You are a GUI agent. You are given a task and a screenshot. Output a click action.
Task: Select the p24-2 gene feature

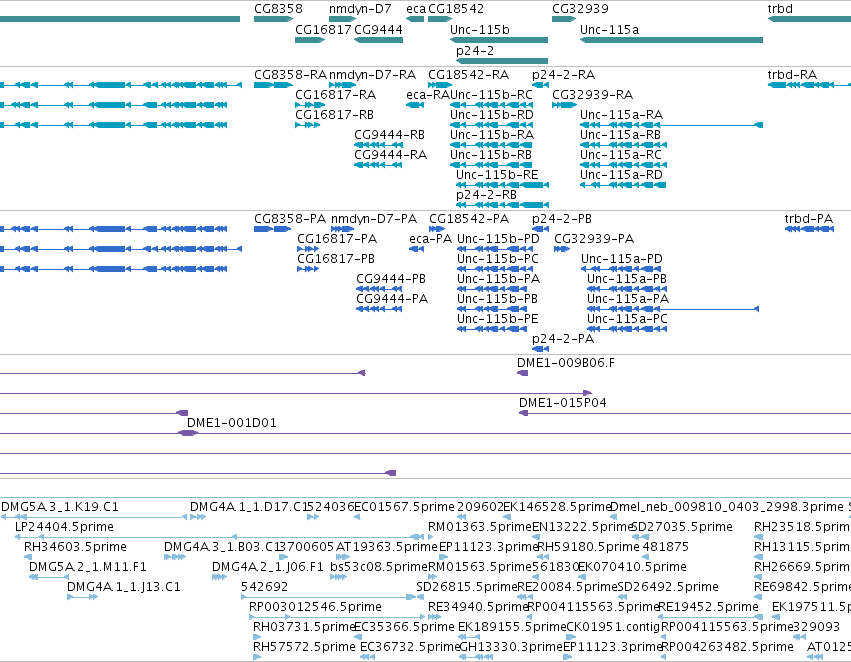[502, 61]
